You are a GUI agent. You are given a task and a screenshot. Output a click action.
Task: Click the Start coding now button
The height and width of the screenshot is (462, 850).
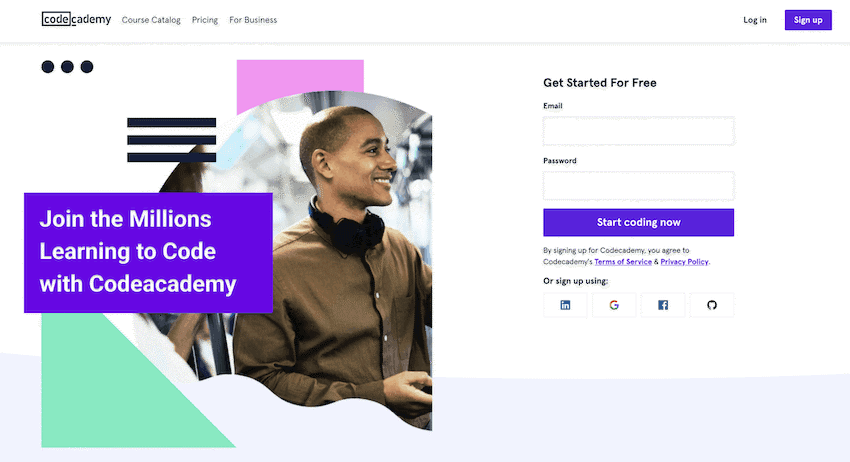point(639,222)
